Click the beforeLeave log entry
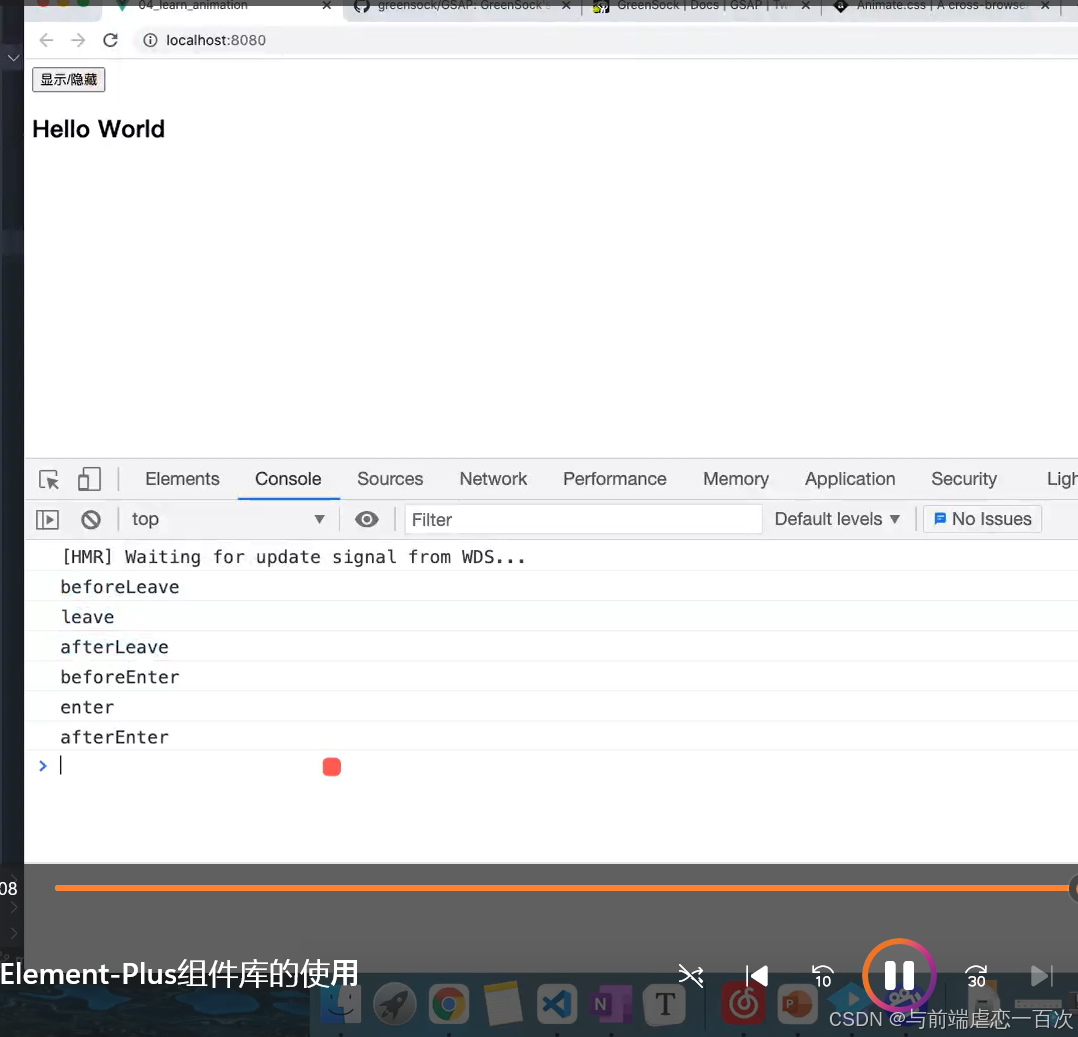This screenshot has height=1037, width=1078. point(120,587)
